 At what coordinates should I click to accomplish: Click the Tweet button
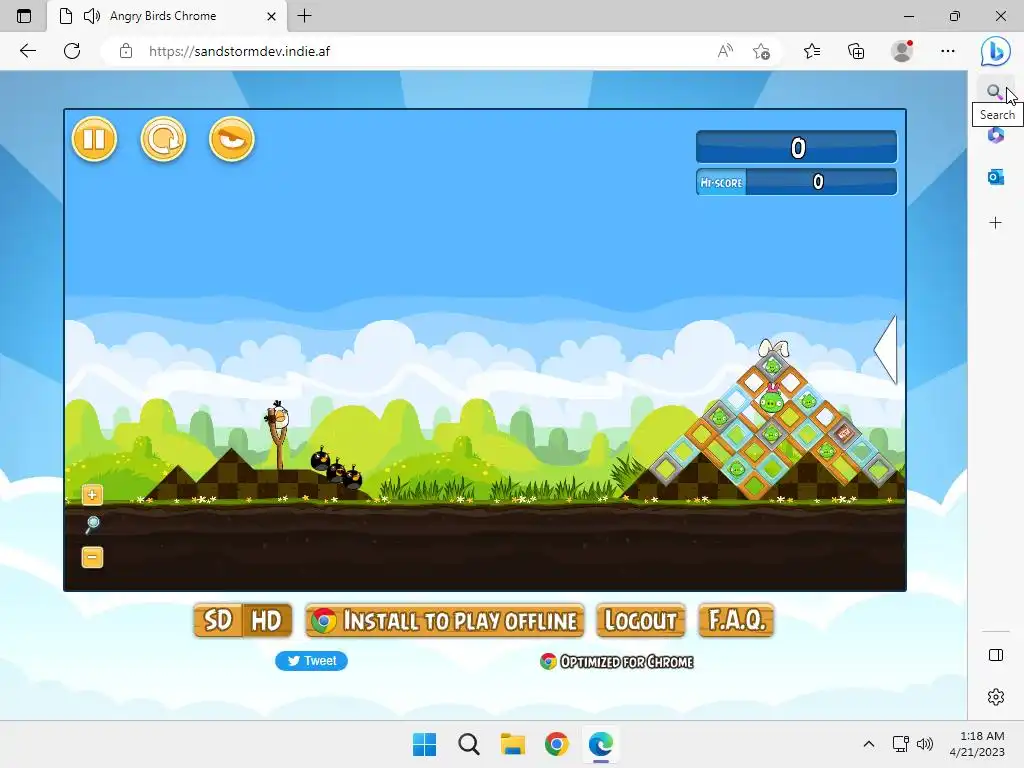click(x=312, y=661)
